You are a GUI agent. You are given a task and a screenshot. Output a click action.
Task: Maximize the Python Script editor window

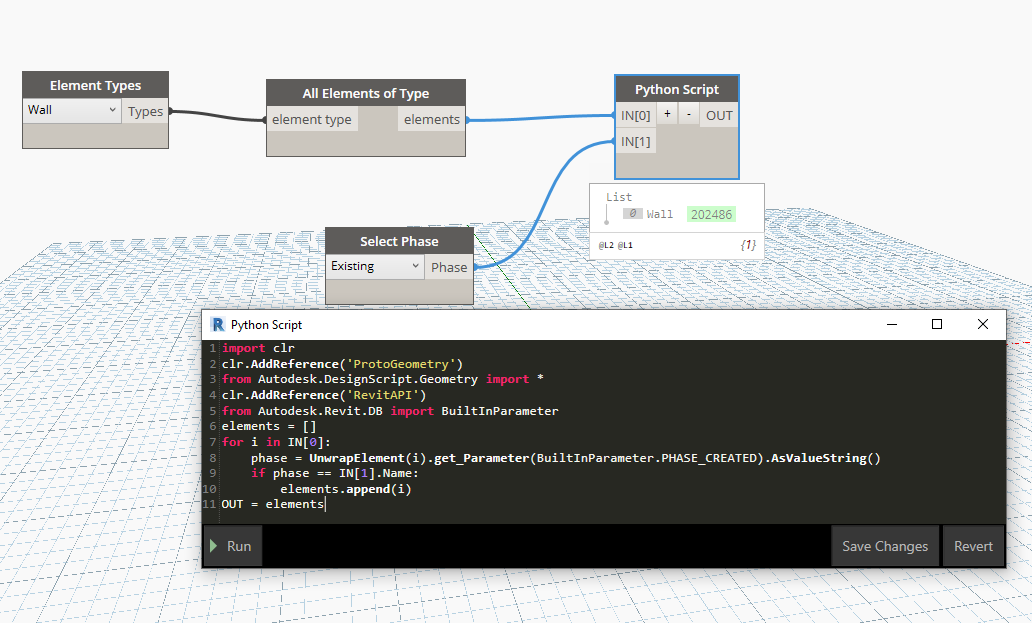[x=937, y=324]
